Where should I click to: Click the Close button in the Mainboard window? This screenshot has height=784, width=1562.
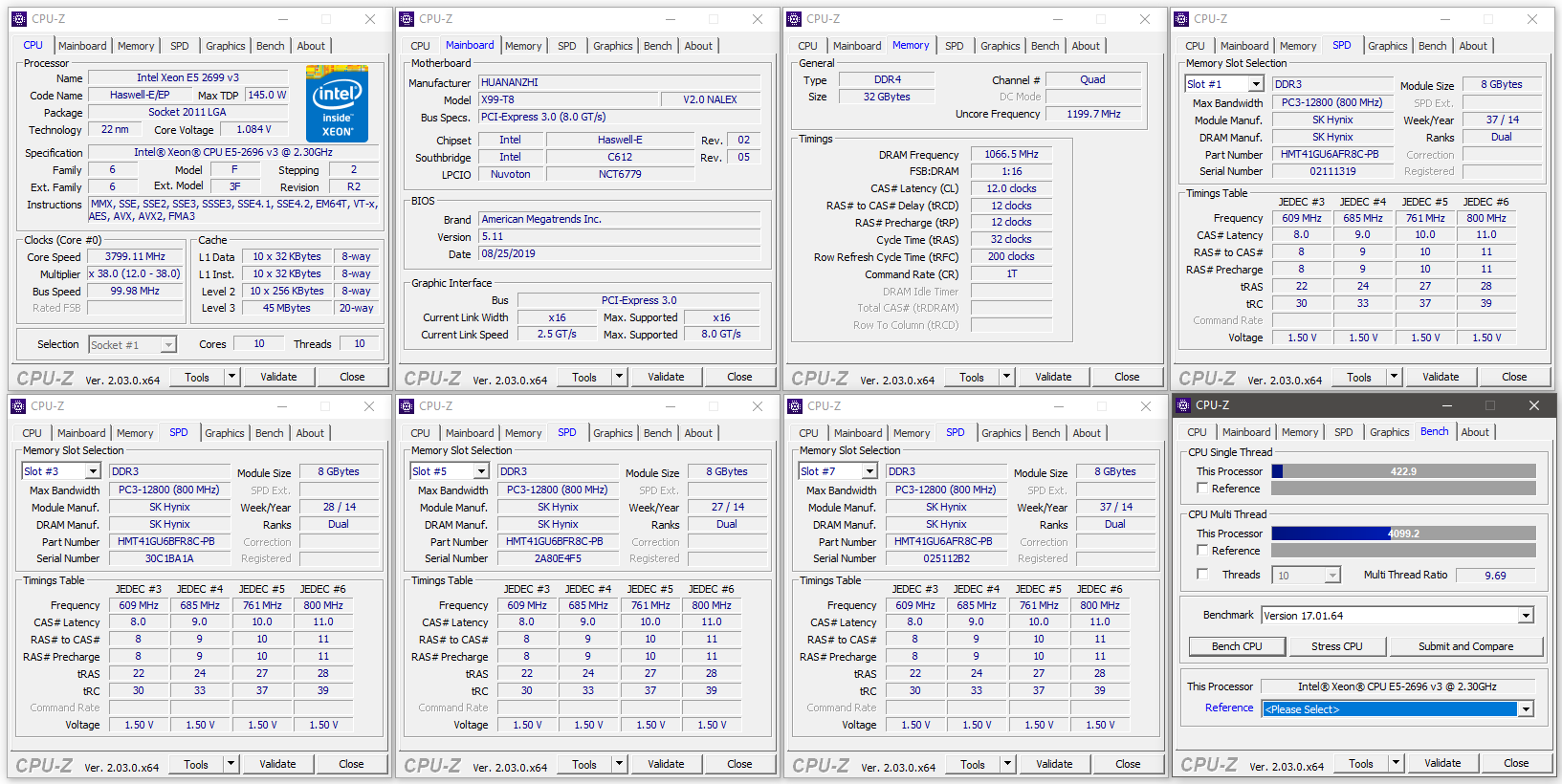pyautogui.click(x=739, y=377)
